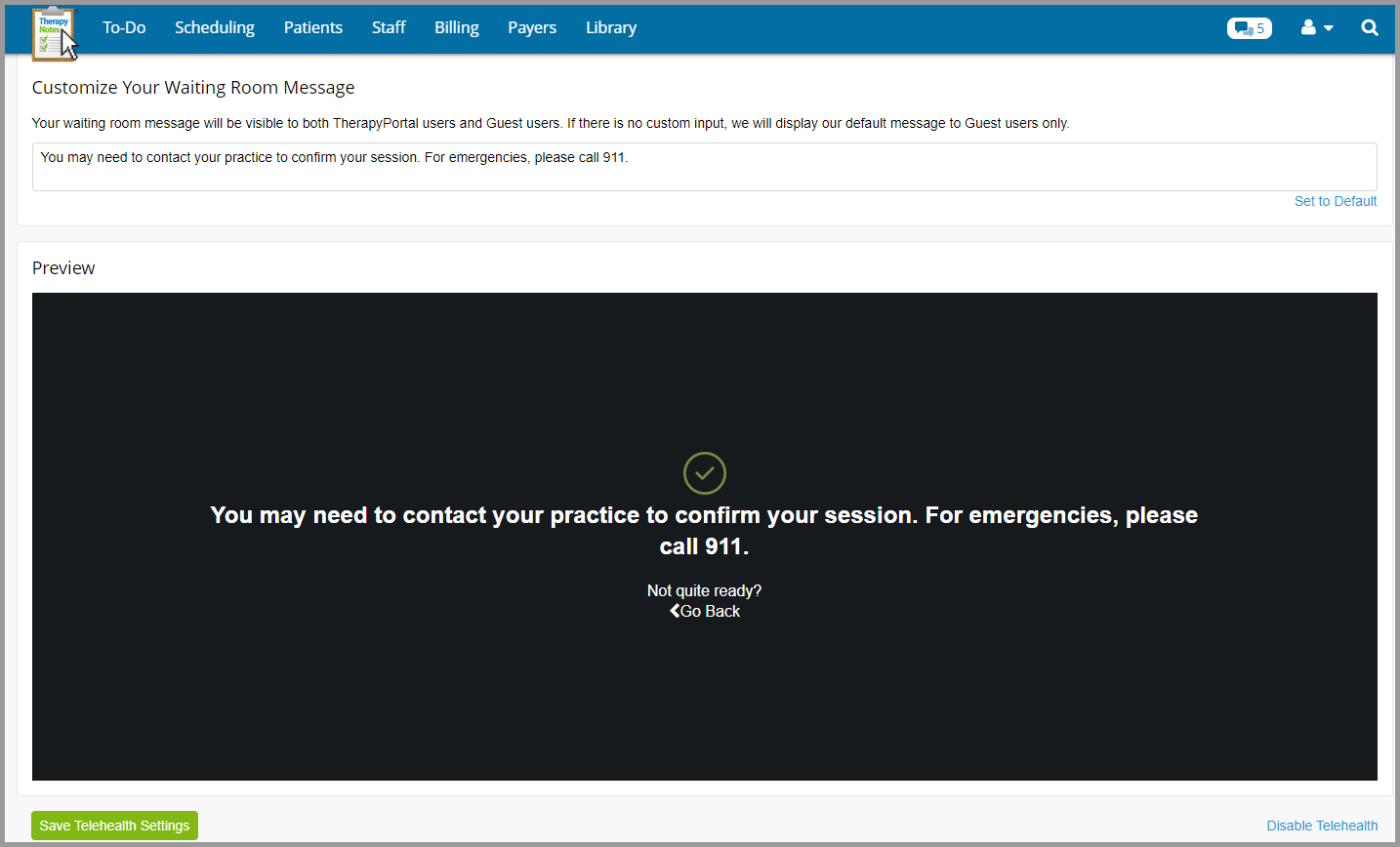Click the message count badge showing 5
The height and width of the screenshot is (847, 1400).
(x=1260, y=28)
